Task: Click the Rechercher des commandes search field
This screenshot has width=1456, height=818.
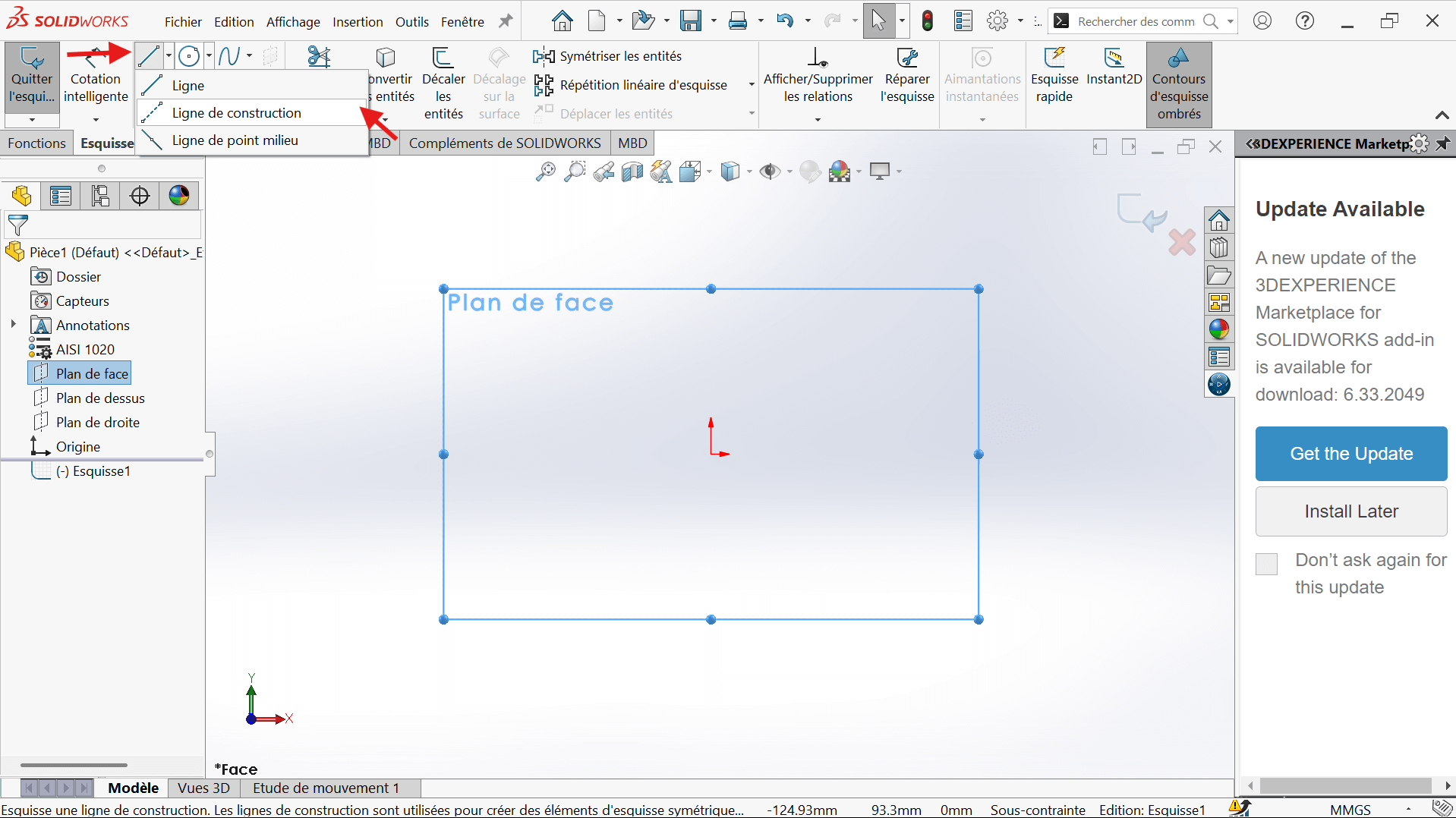Action: [x=1135, y=22]
